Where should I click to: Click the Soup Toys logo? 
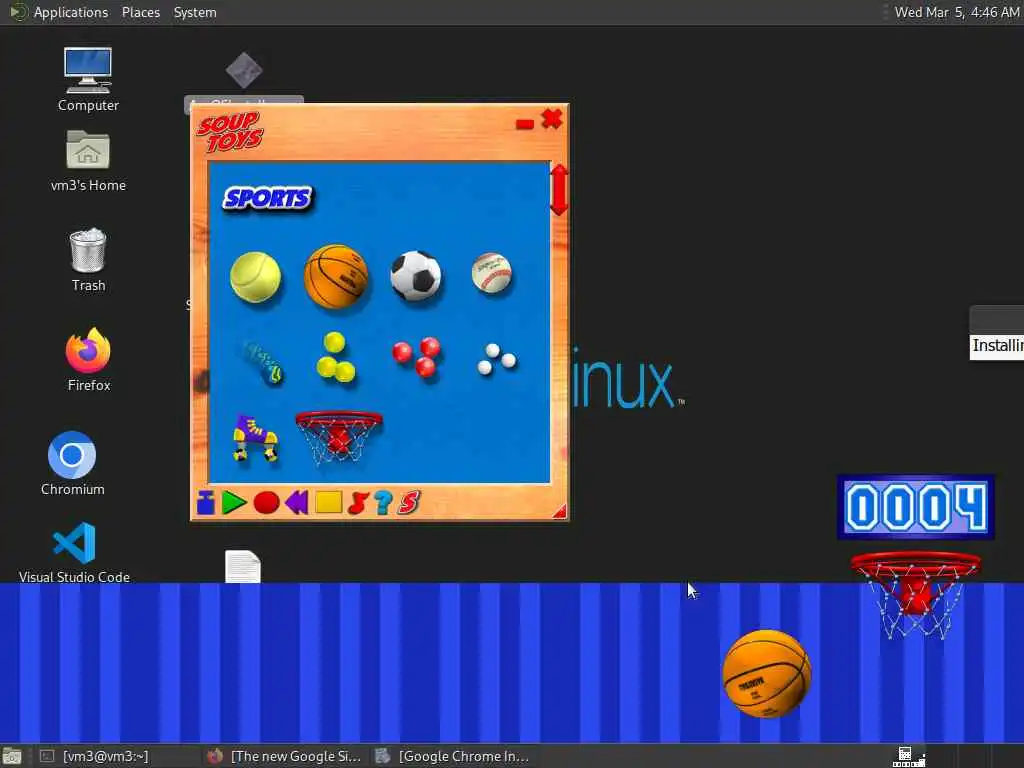coord(230,133)
